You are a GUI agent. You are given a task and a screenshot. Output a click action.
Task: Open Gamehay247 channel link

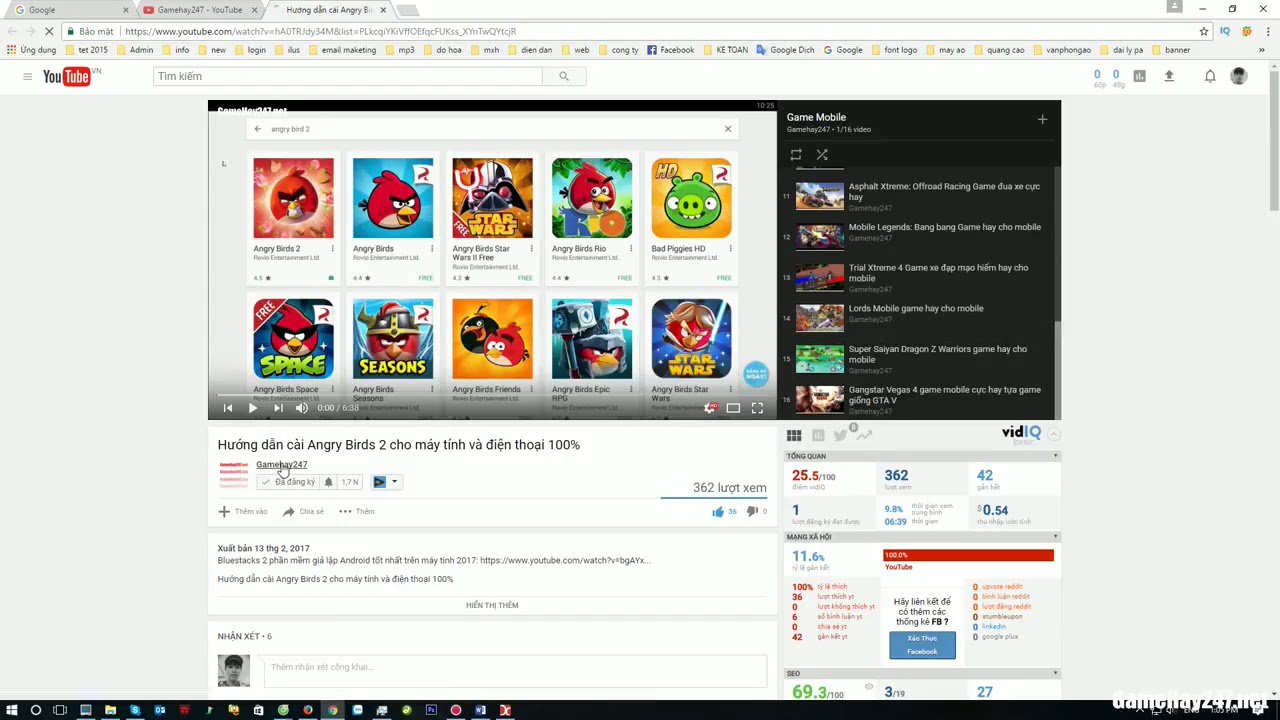[x=281, y=464]
